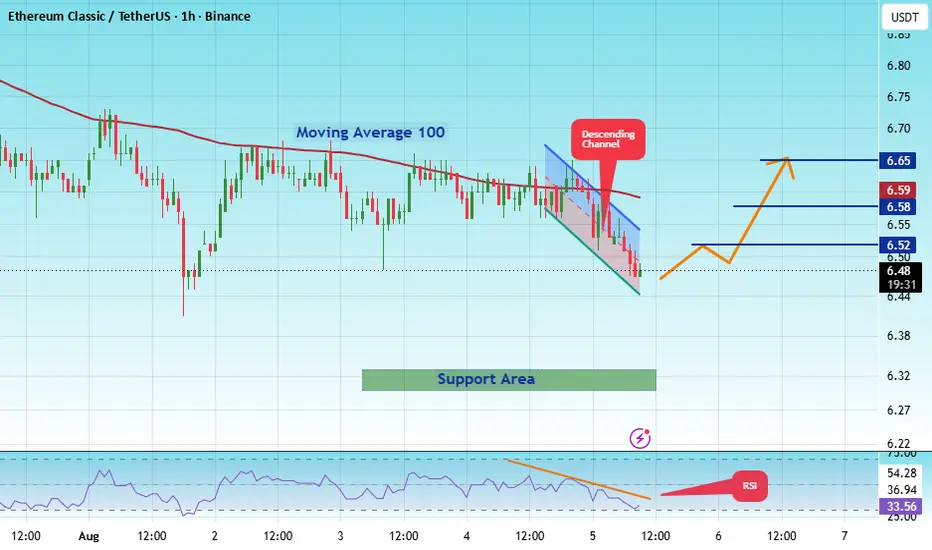Select the red RSI callout label

pyautogui.click(x=750, y=486)
